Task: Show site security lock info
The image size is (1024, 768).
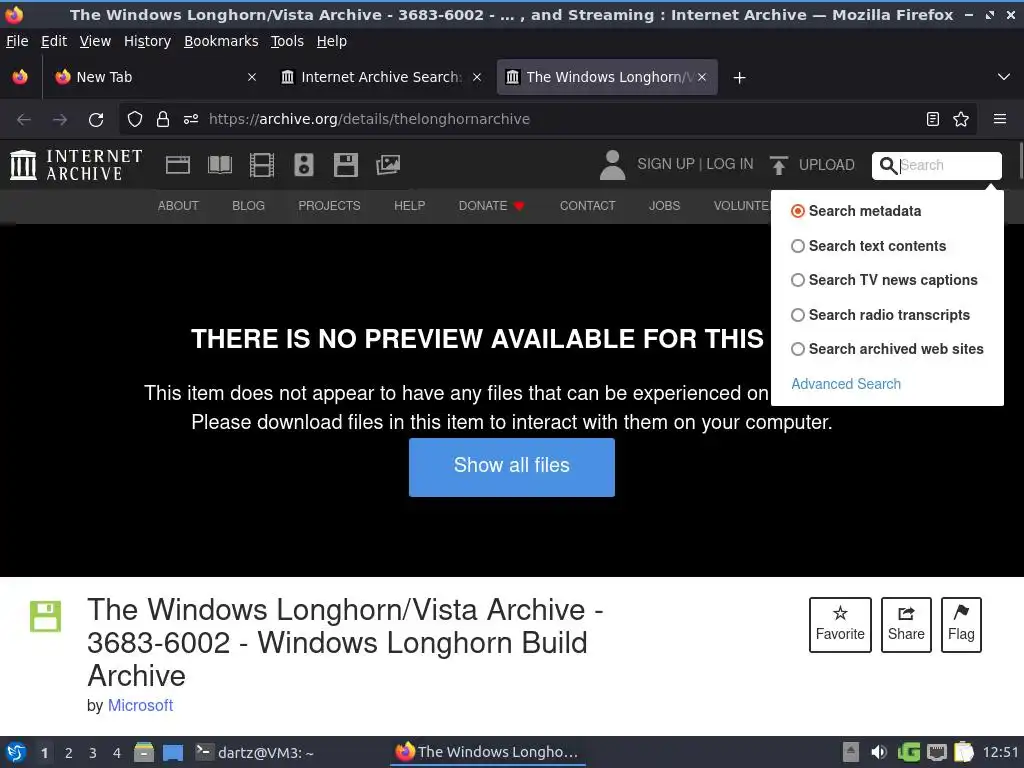Action: coord(163,119)
